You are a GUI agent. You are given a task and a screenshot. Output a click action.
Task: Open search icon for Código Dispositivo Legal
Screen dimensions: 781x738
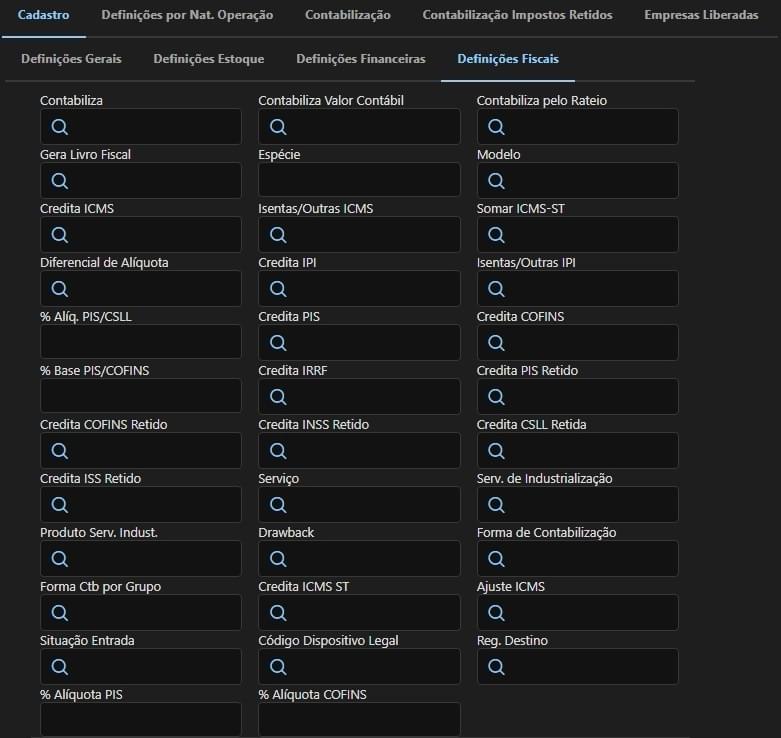point(278,667)
